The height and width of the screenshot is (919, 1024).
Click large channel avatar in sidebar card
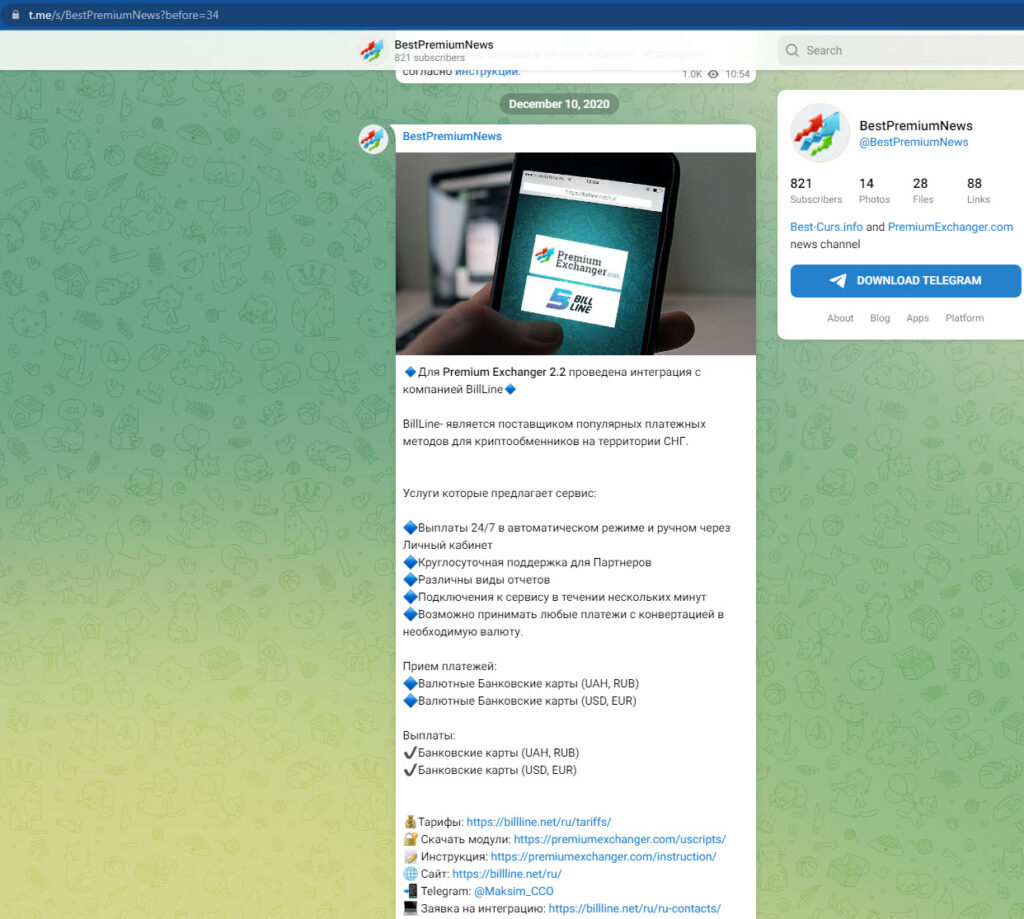coord(820,133)
